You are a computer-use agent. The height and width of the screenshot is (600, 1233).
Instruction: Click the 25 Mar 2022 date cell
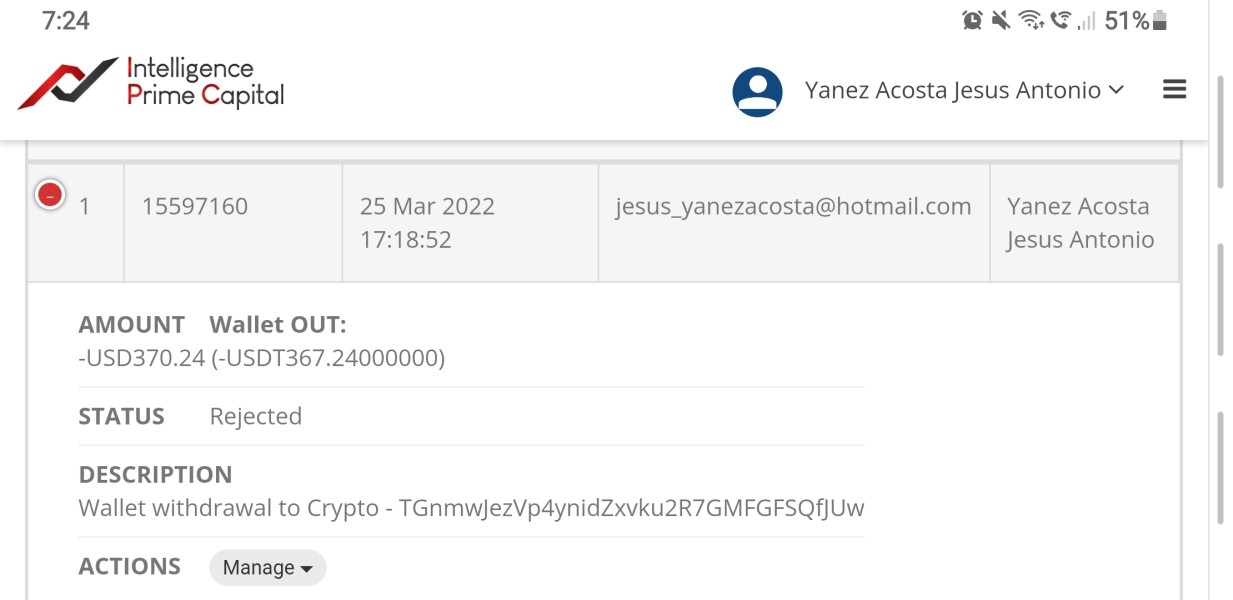tap(427, 207)
